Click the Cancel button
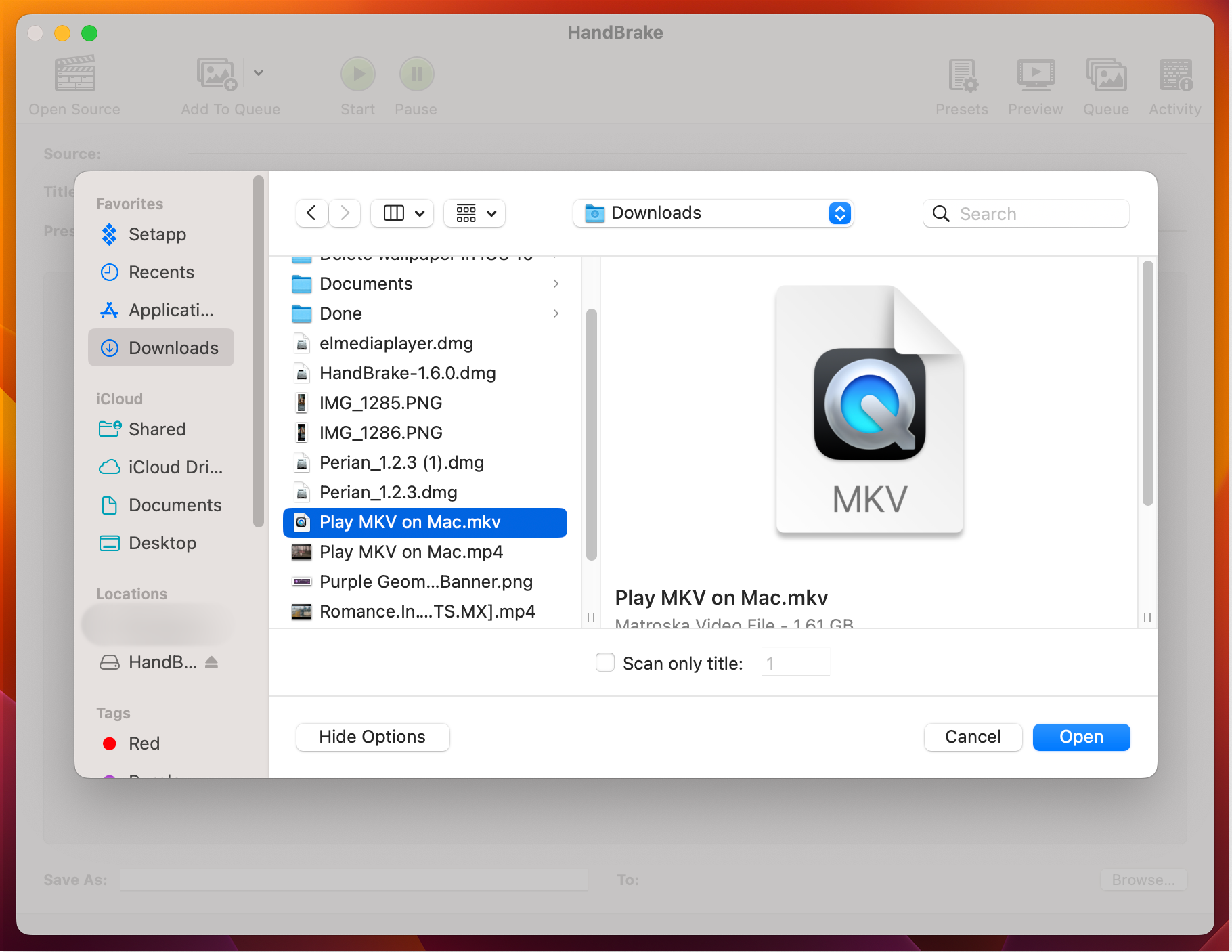This screenshot has width=1232, height=952. (973, 737)
